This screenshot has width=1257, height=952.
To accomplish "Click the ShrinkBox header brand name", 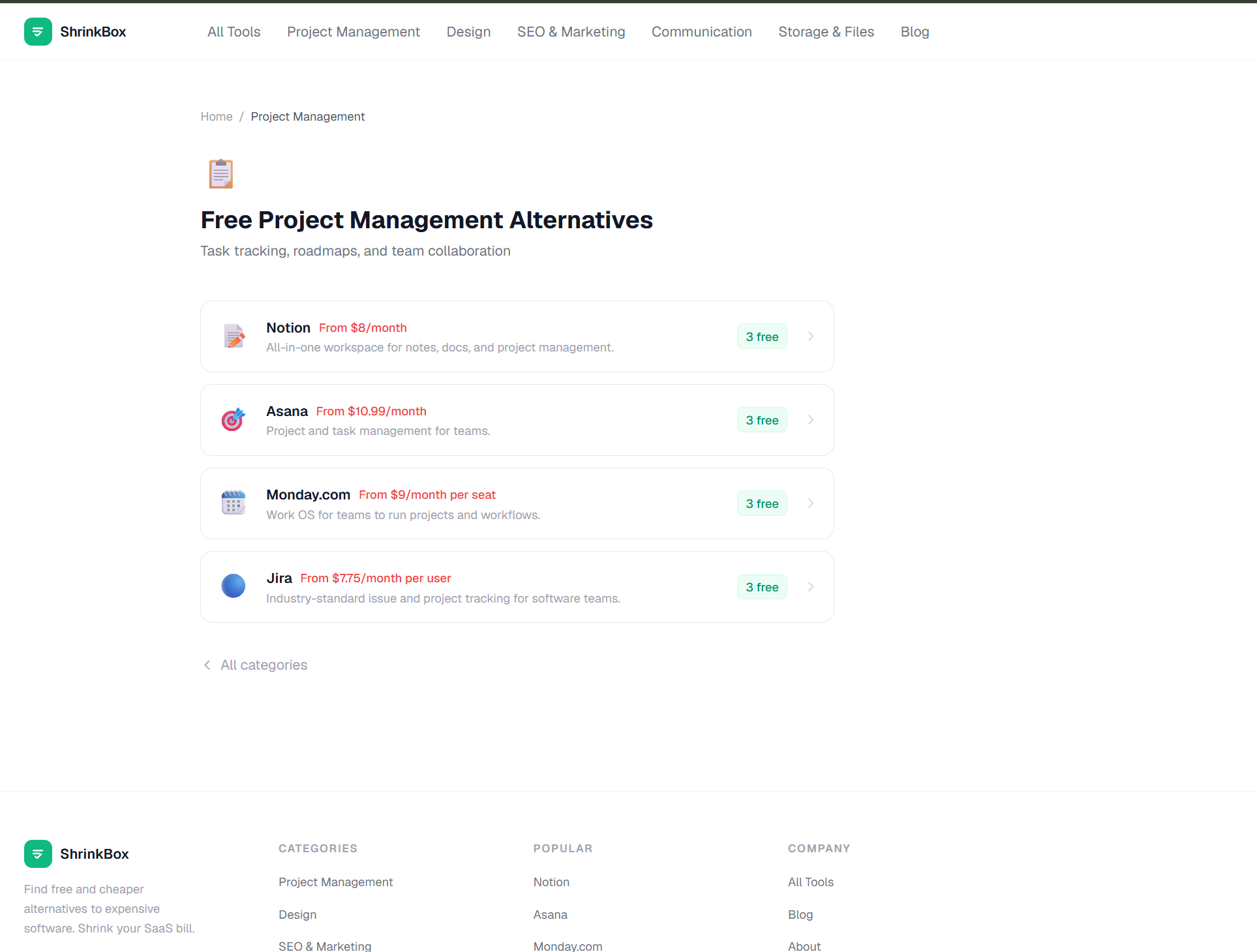I will (x=93, y=32).
